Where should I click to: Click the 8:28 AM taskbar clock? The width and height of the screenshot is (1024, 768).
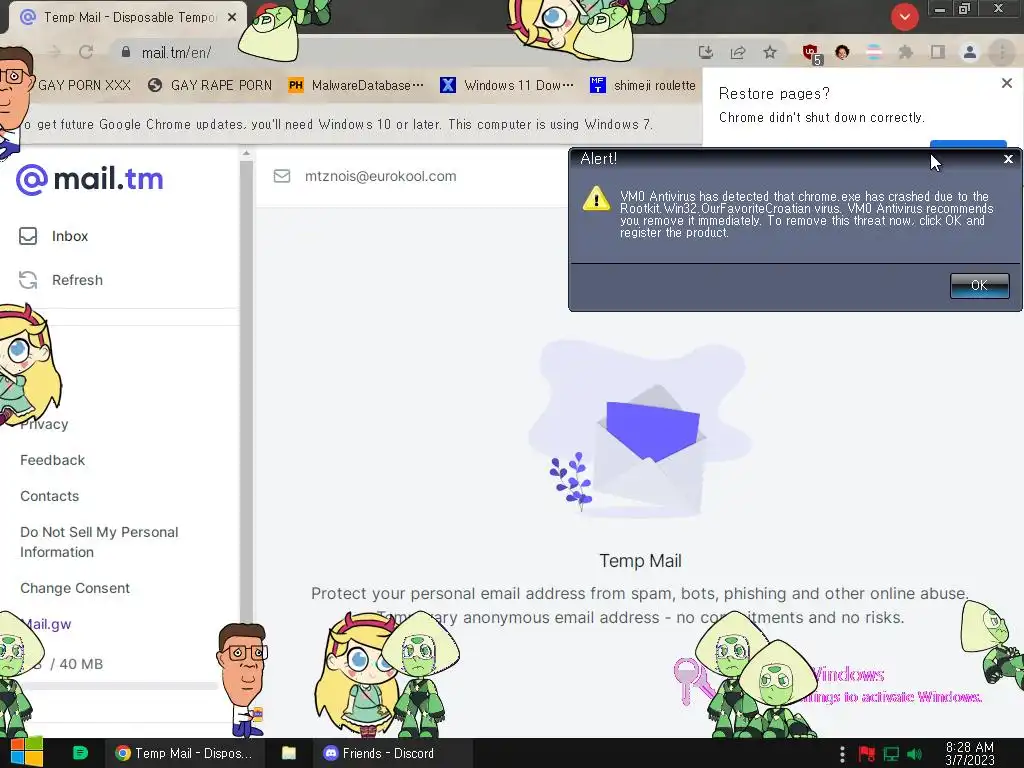tap(970, 754)
